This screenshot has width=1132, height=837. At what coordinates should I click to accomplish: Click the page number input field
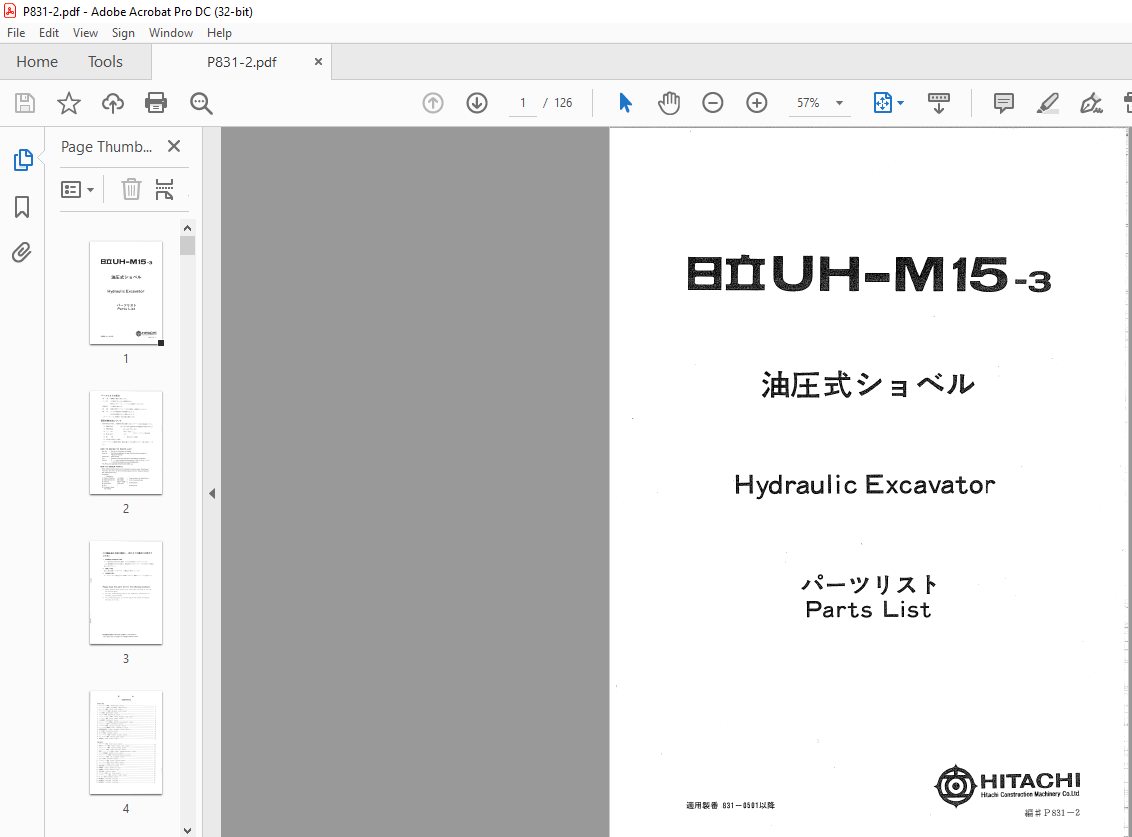pyautogui.click(x=523, y=103)
